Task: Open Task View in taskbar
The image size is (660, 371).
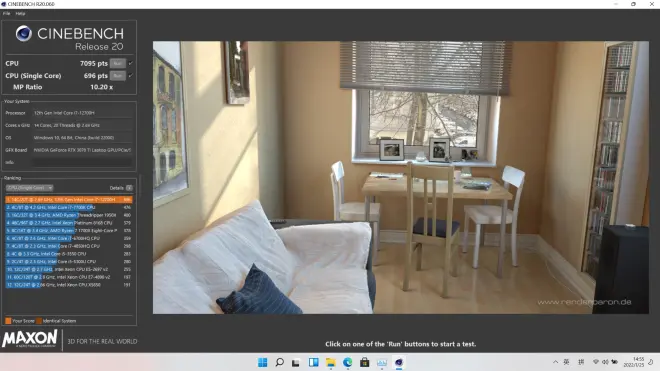Action: (x=296, y=362)
